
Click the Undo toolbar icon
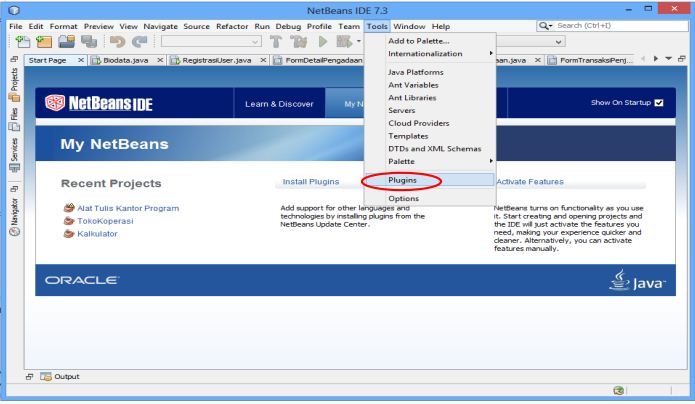click(x=117, y=42)
